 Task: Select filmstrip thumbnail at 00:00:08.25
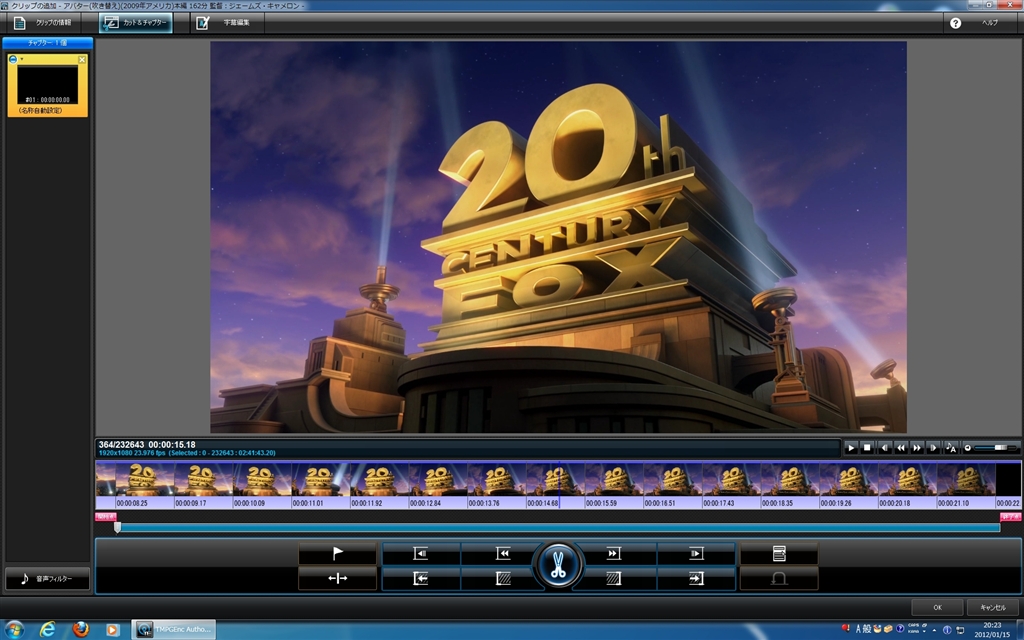pos(145,480)
